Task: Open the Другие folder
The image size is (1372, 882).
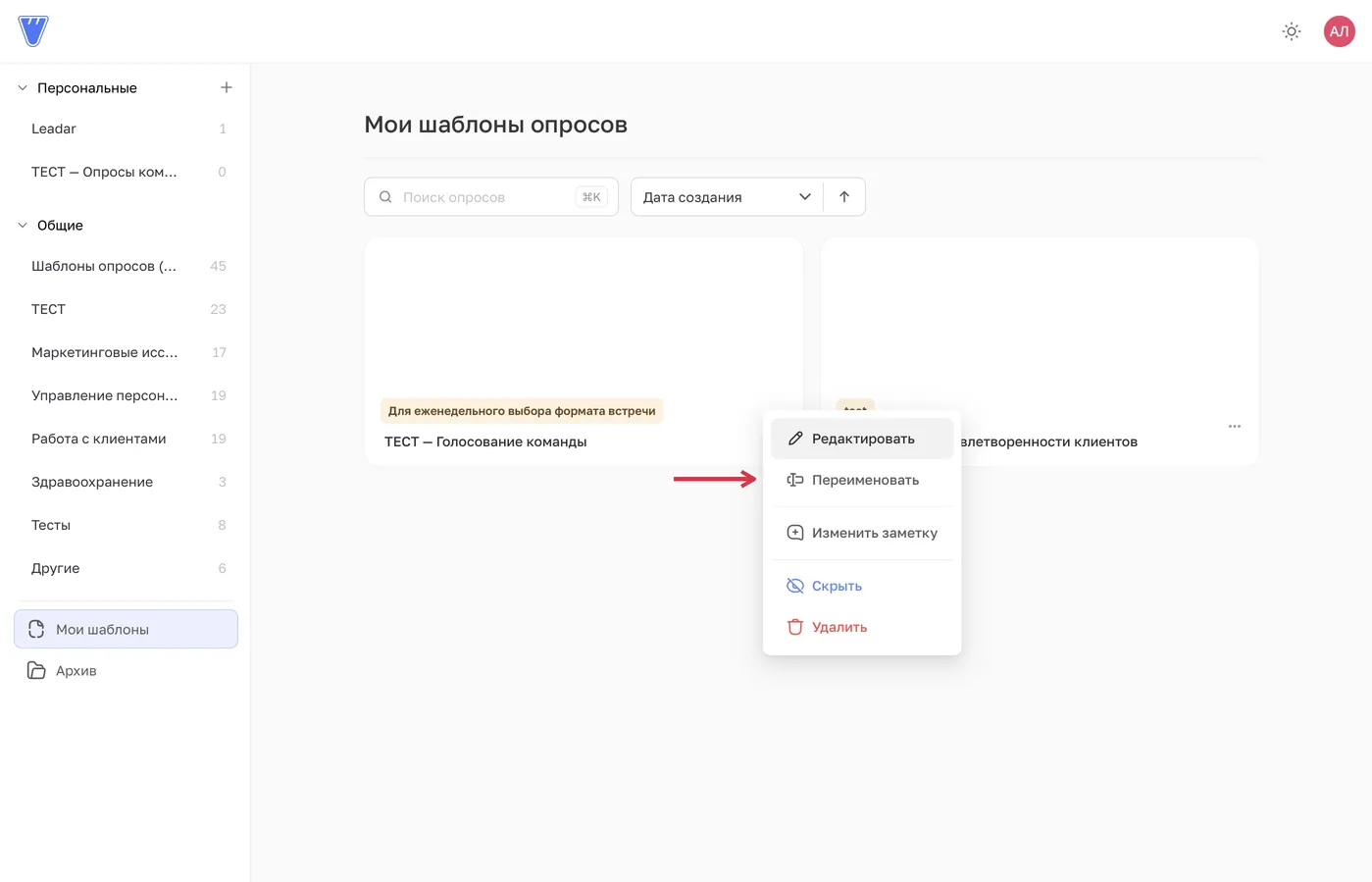Action: coord(126,568)
